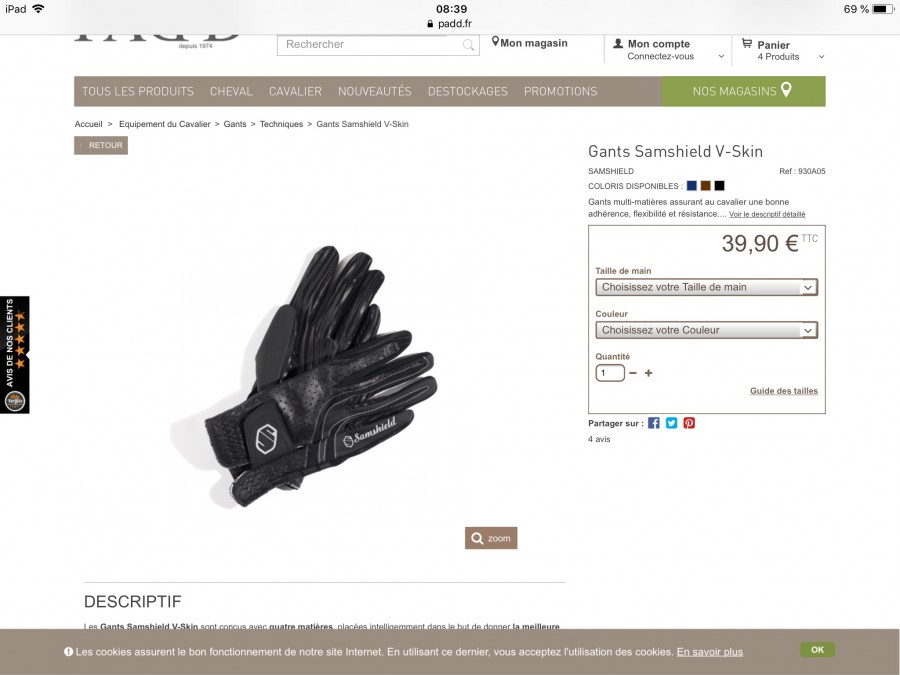Image resolution: width=900 pixels, height=675 pixels.
Task: Click the RETOUR button
Action: tap(101, 145)
